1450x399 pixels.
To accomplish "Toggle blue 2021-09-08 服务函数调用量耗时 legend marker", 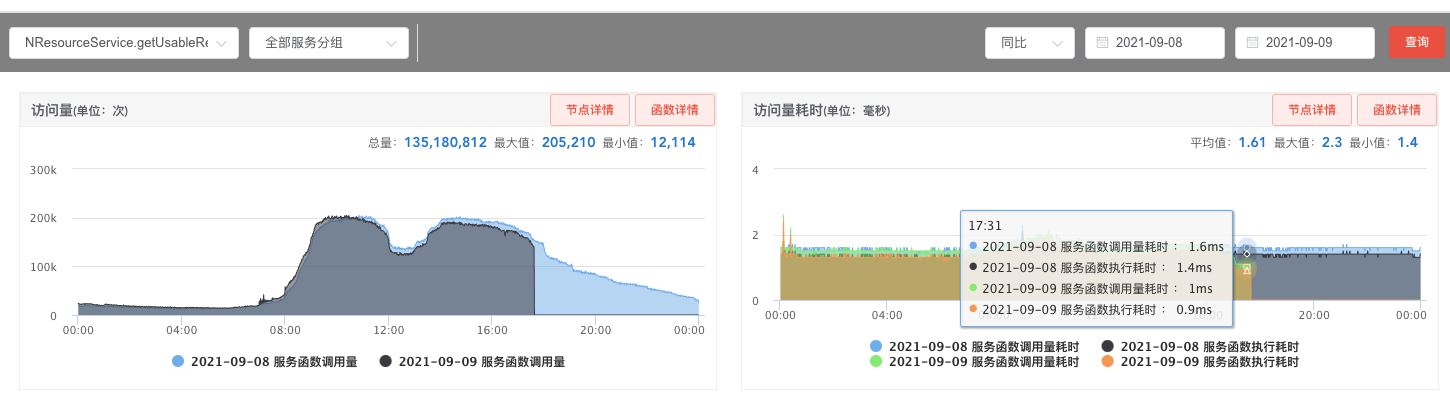I will point(877,346).
